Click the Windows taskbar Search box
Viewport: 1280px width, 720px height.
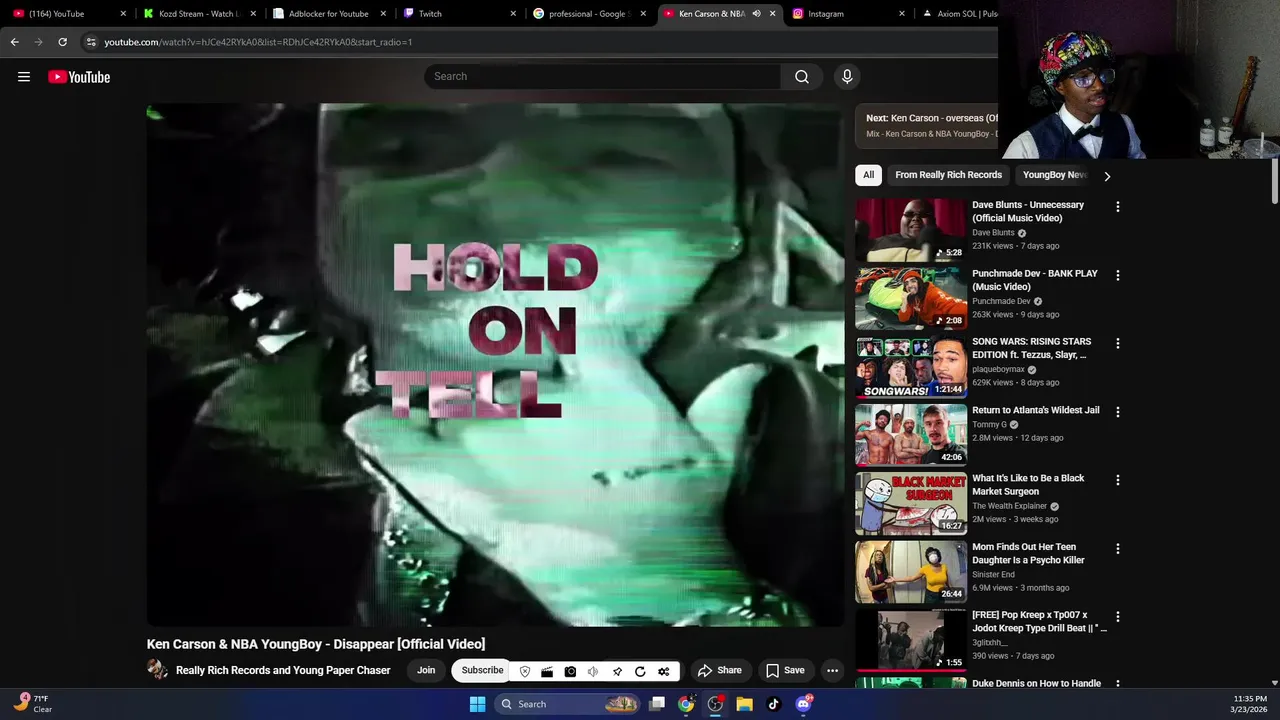point(568,704)
